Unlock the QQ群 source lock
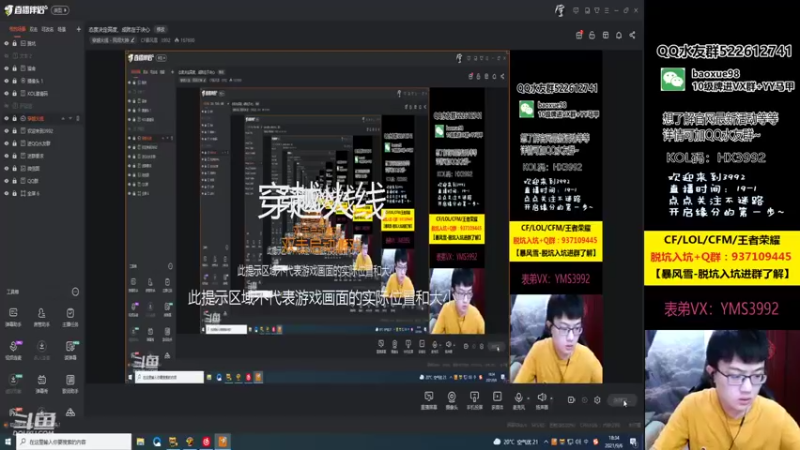Screen dimensions: 800x450 pos(14,181)
